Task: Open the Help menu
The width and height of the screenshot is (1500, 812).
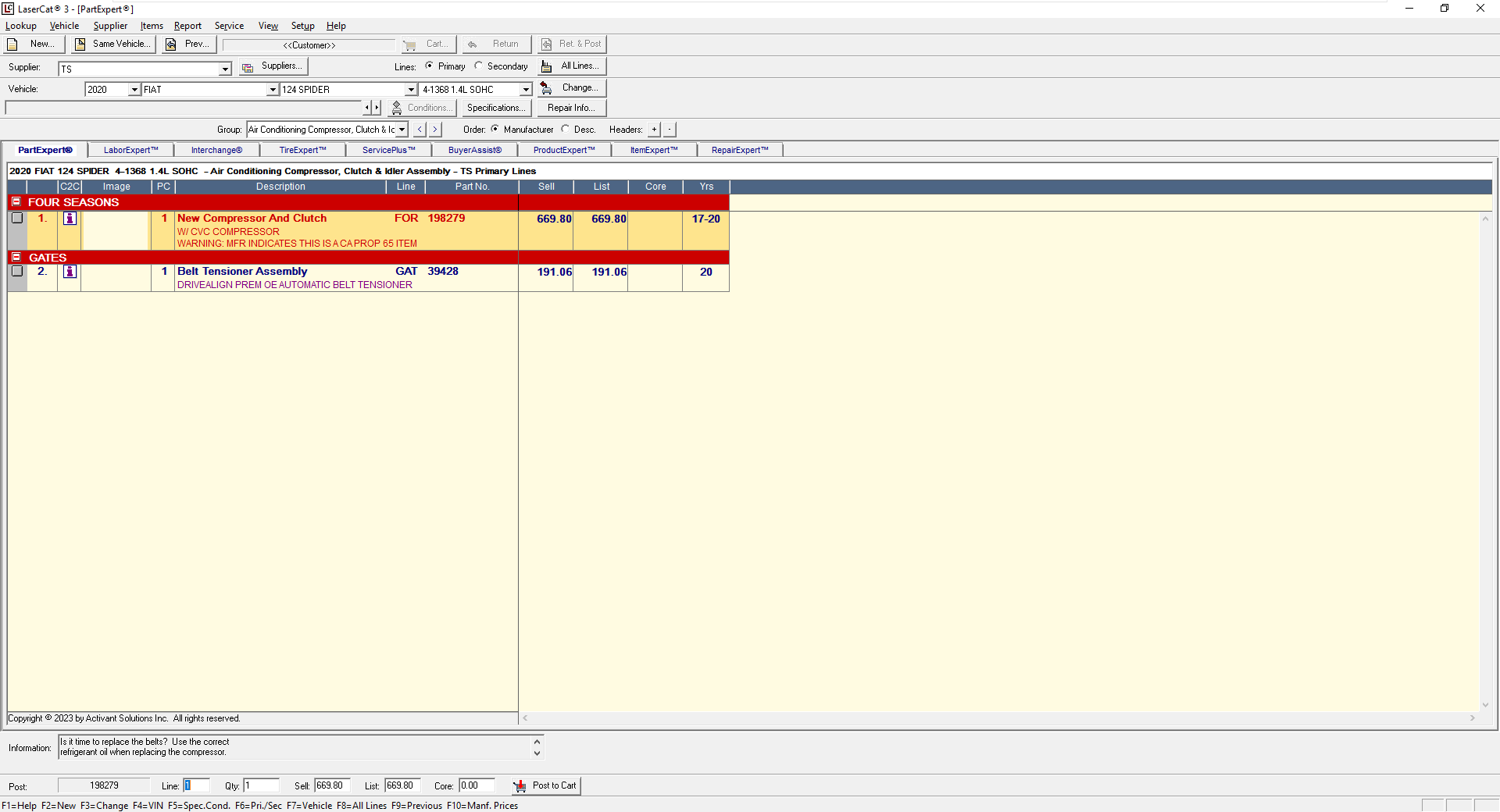Action: coord(336,26)
